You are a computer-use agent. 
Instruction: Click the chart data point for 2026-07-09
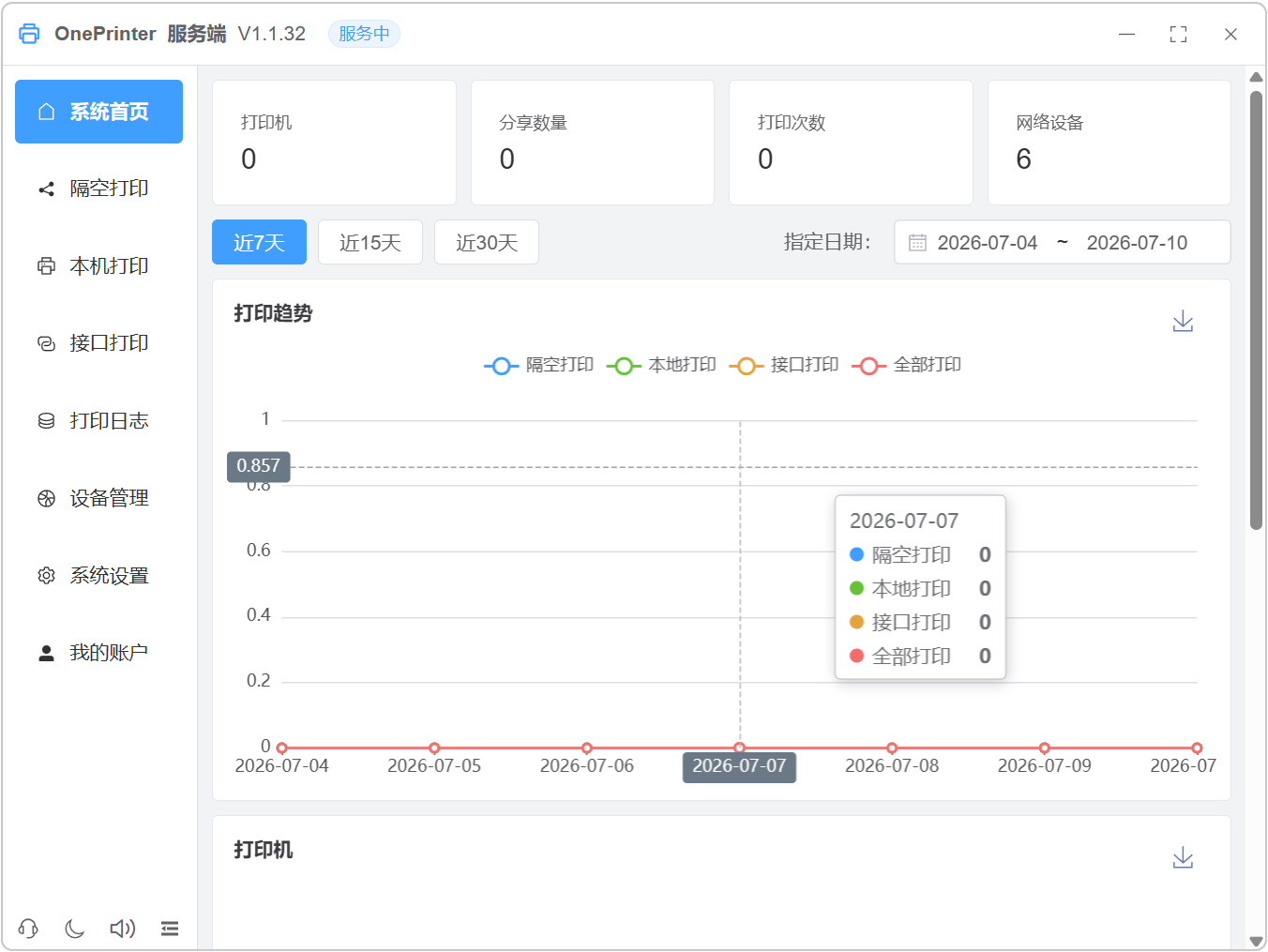1045,748
